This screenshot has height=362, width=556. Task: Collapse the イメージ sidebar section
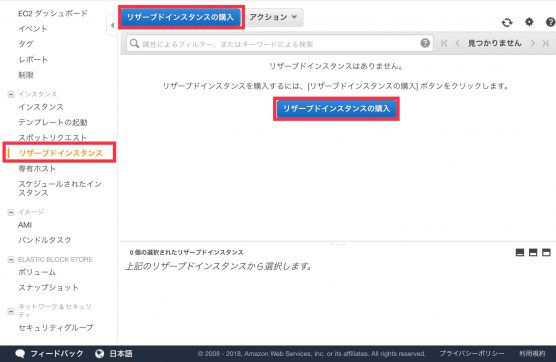(11, 212)
